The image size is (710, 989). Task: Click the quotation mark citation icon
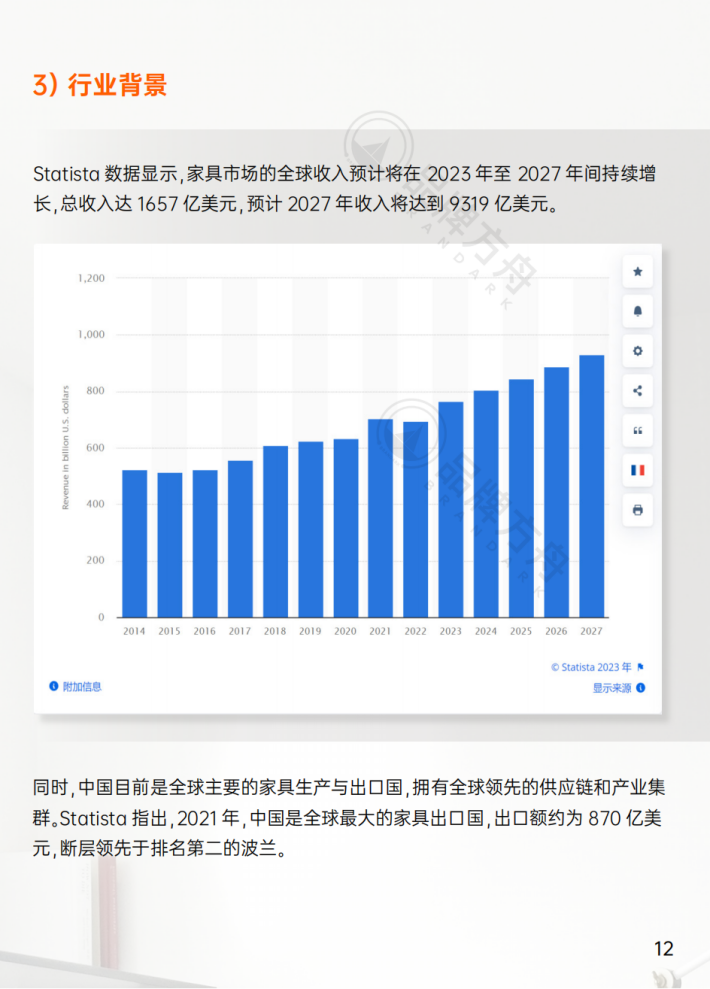pyautogui.click(x=637, y=430)
